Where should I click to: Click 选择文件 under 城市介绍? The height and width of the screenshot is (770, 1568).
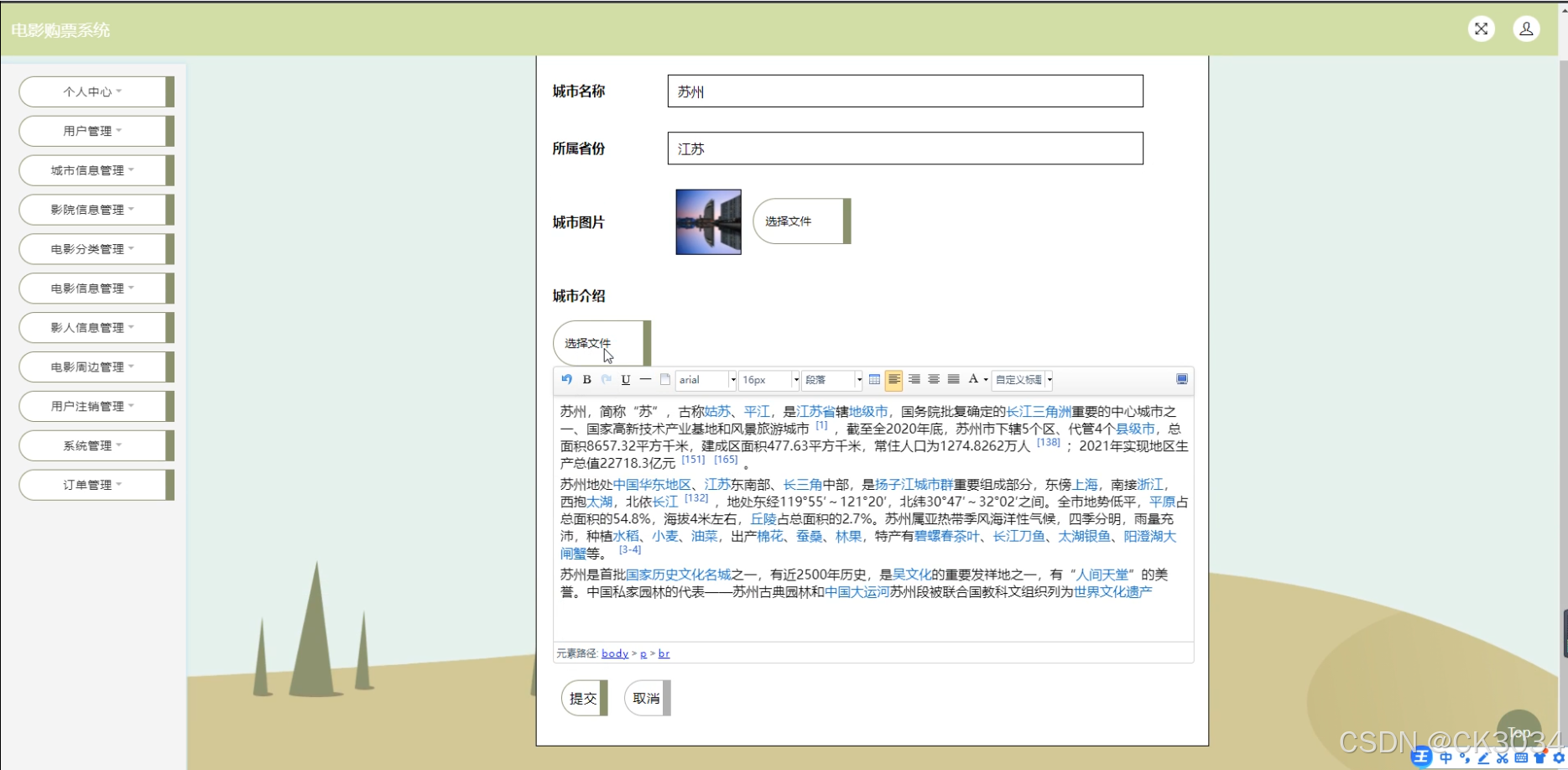click(602, 343)
